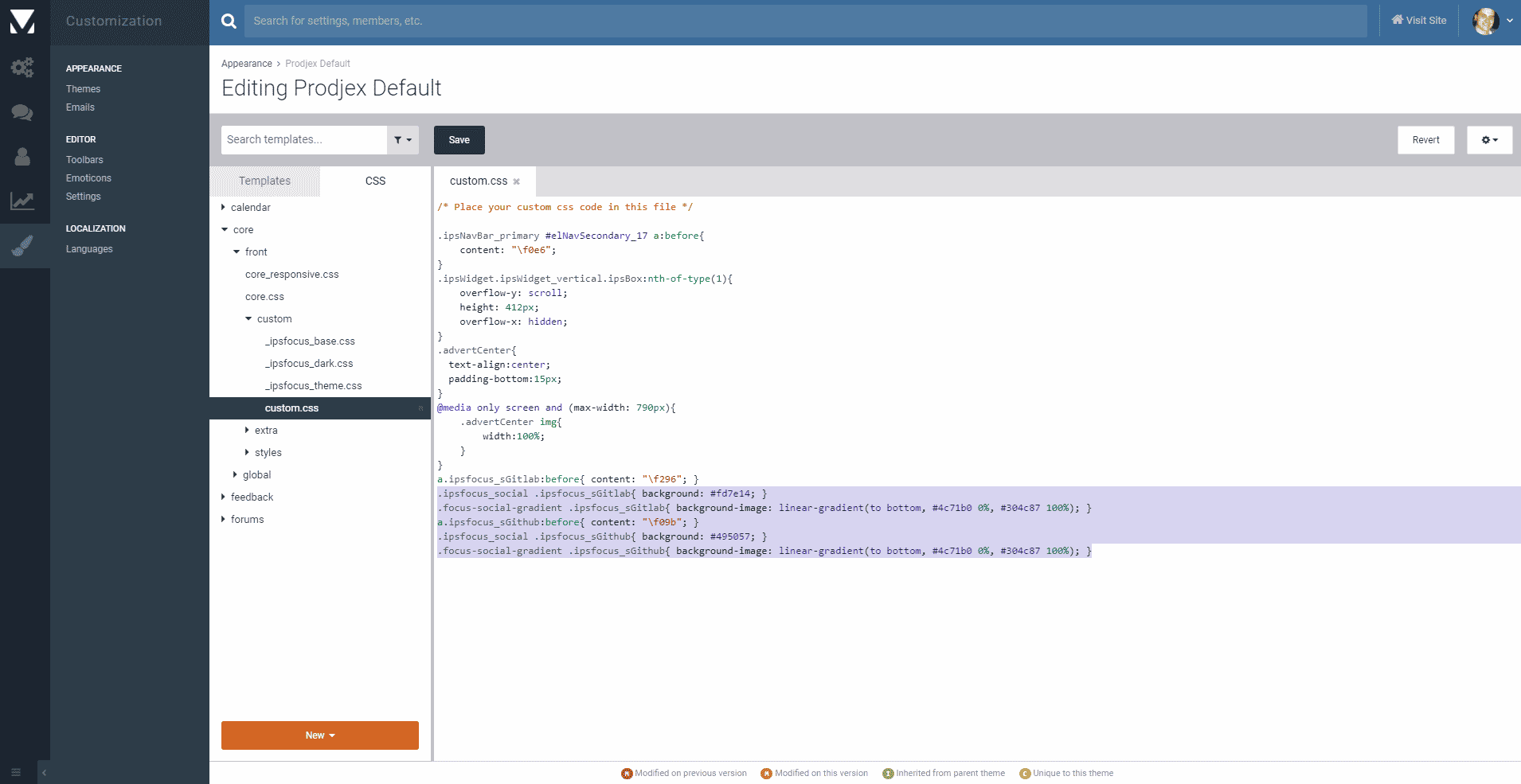Expand the calendar tree folder

click(x=224, y=208)
